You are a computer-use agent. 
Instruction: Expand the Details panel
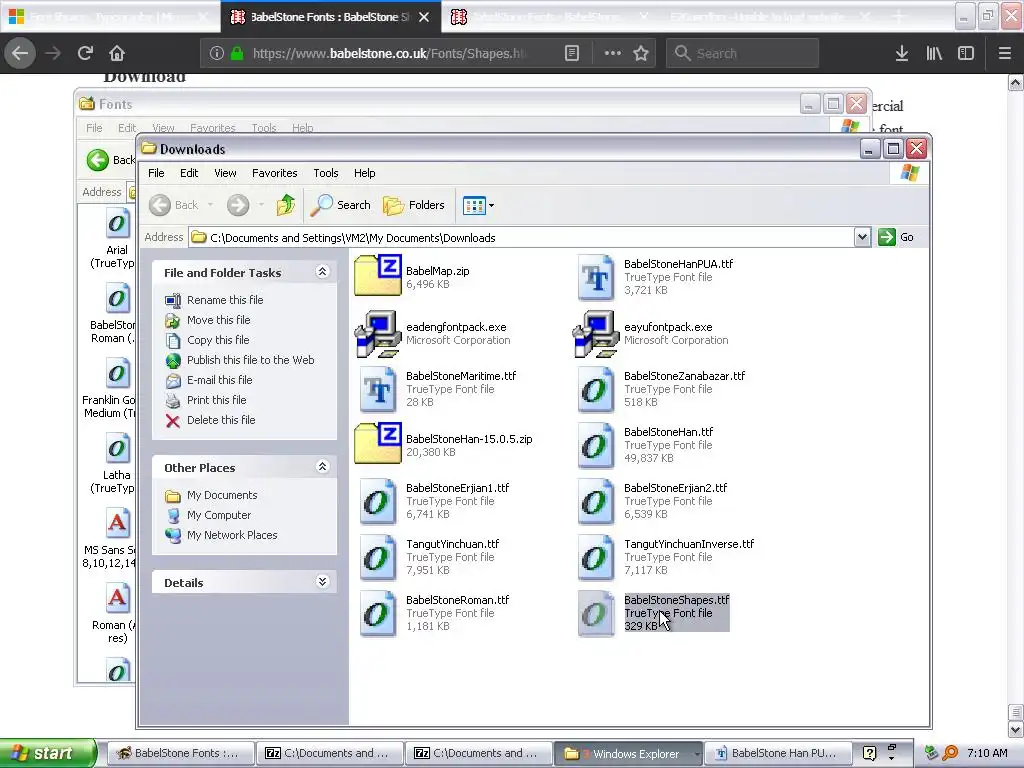click(x=323, y=581)
